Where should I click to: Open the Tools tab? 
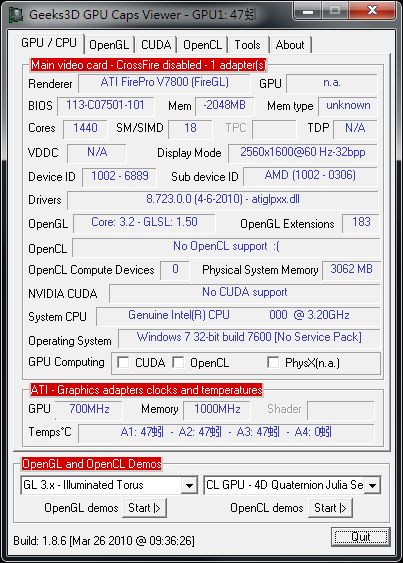click(x=247, y=45)
